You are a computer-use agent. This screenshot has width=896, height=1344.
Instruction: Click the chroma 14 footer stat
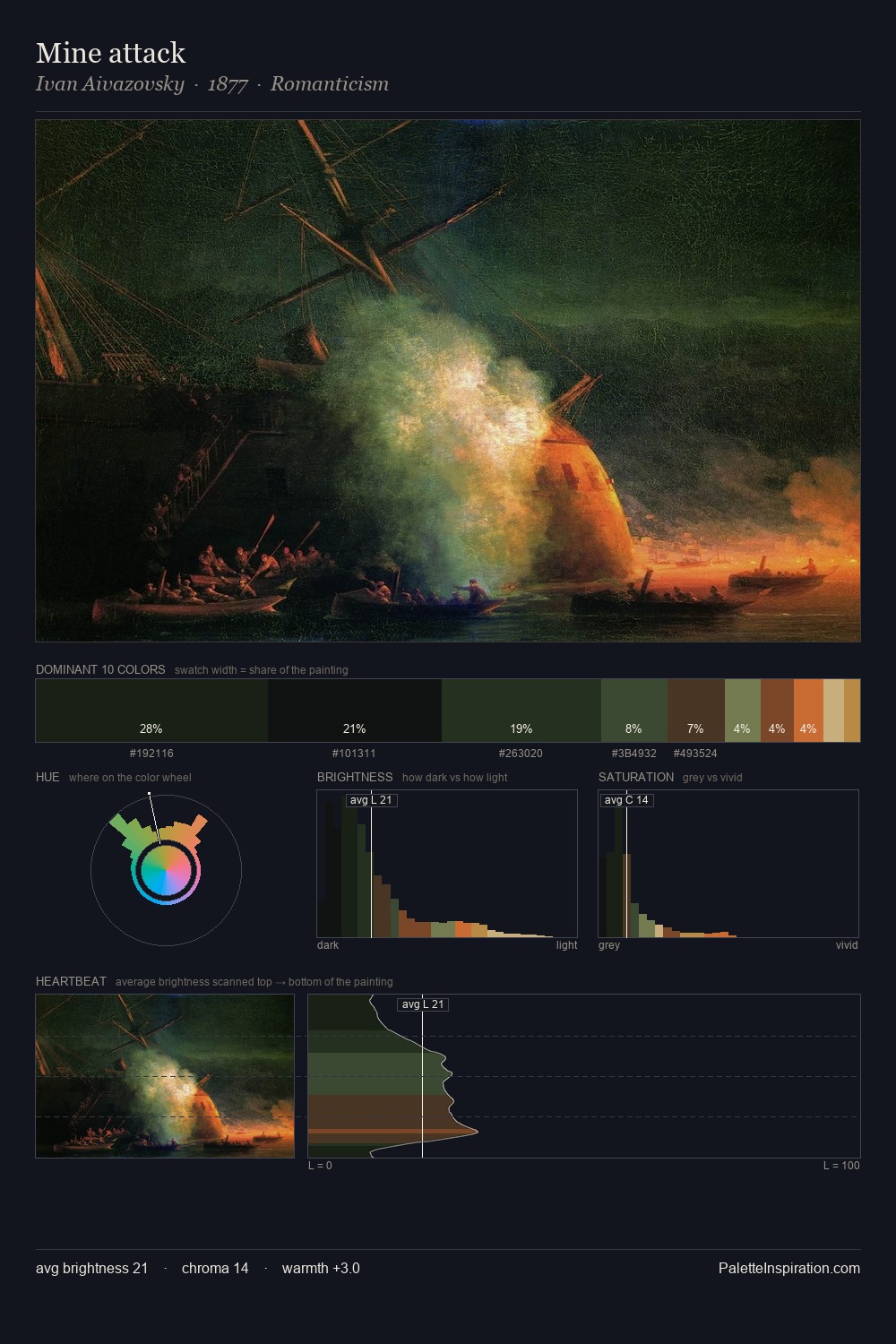(215, 1268)
